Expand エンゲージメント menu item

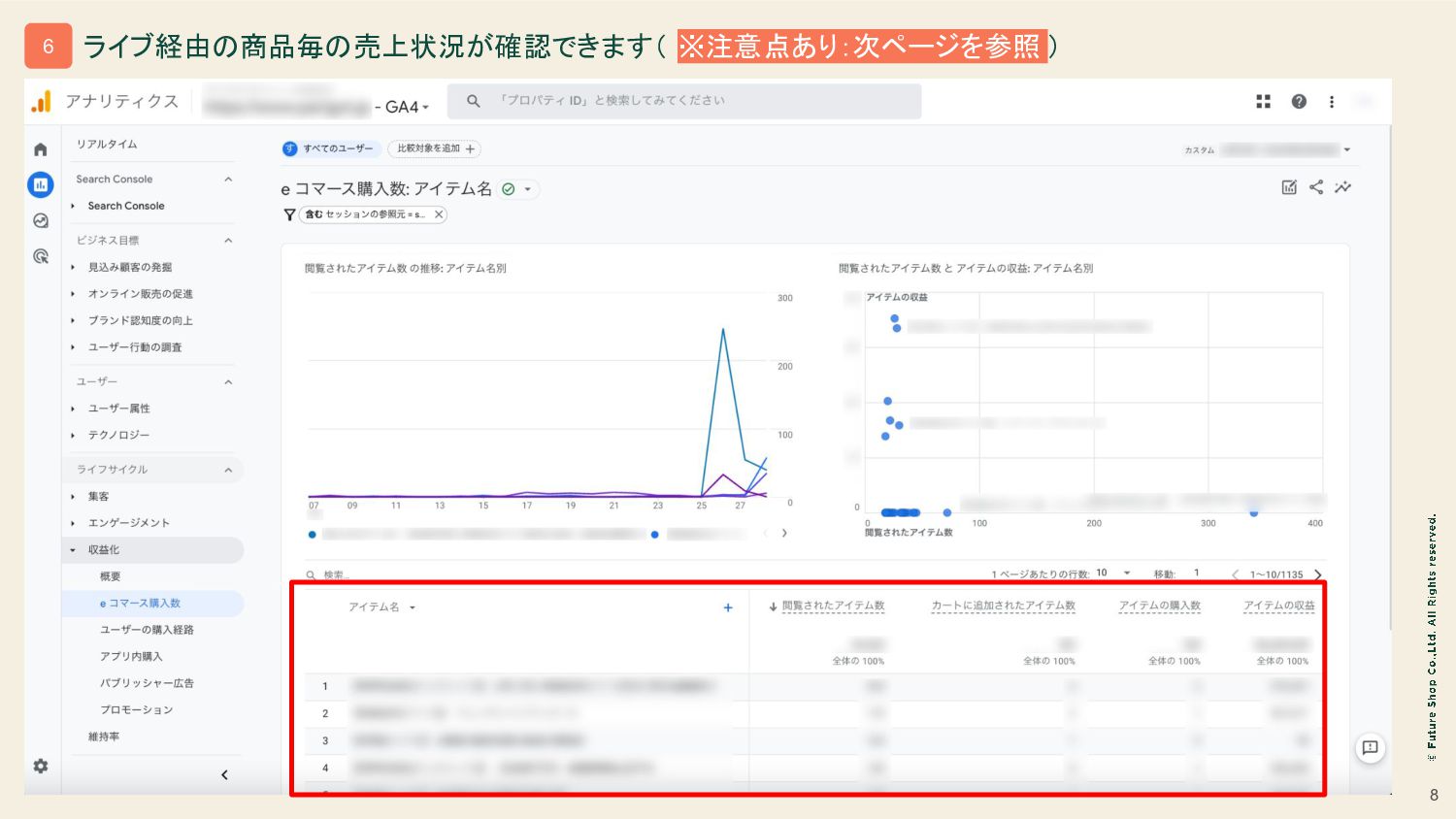(73, 522)
